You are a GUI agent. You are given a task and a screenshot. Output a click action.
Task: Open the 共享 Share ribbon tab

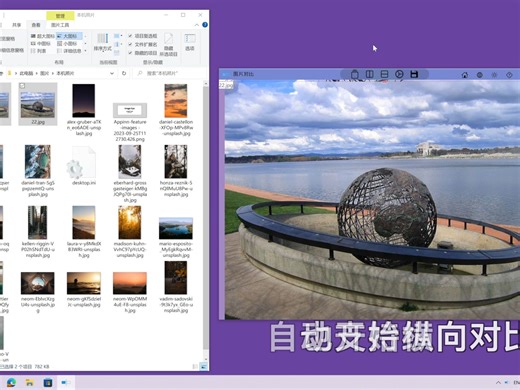pos(16,25)
